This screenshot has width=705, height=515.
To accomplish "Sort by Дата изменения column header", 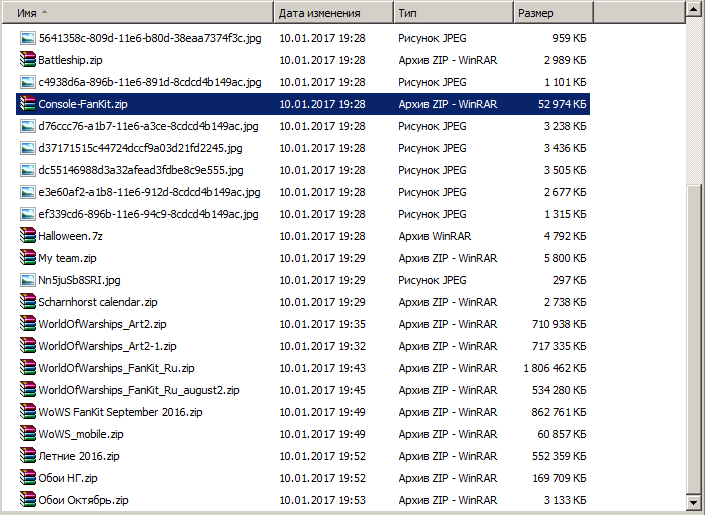I will pos(334,13).
